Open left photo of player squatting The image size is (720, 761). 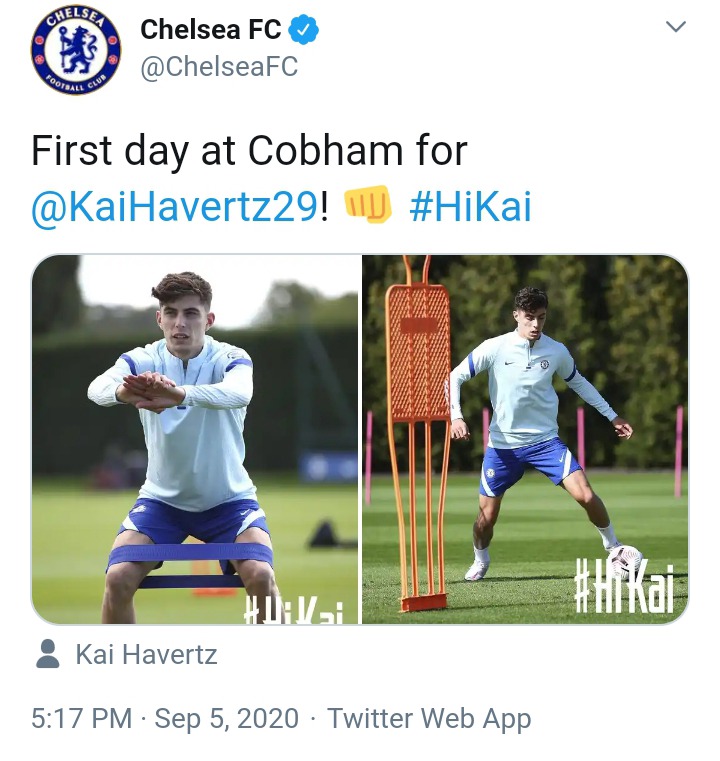click(195, 440)
